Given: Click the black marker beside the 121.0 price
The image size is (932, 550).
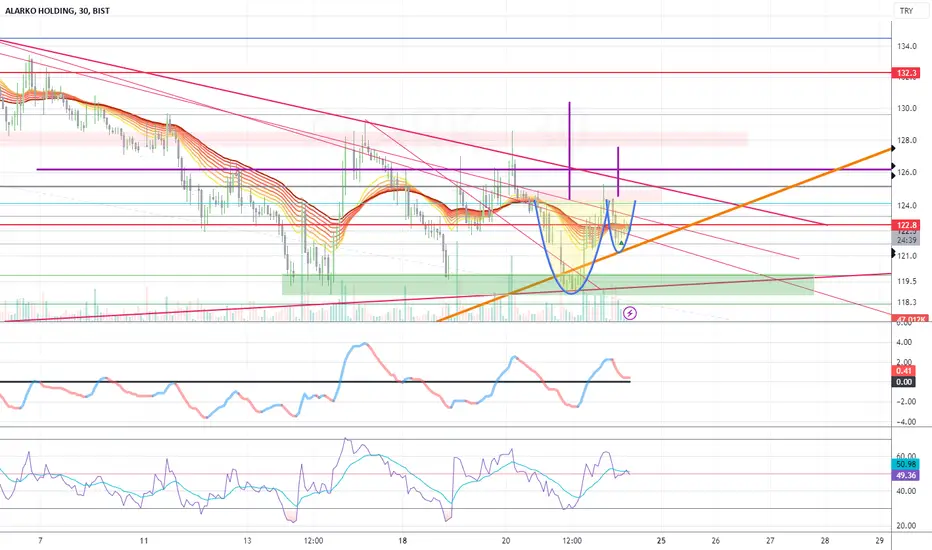Looking at the screenshot, I should [893, 254].
